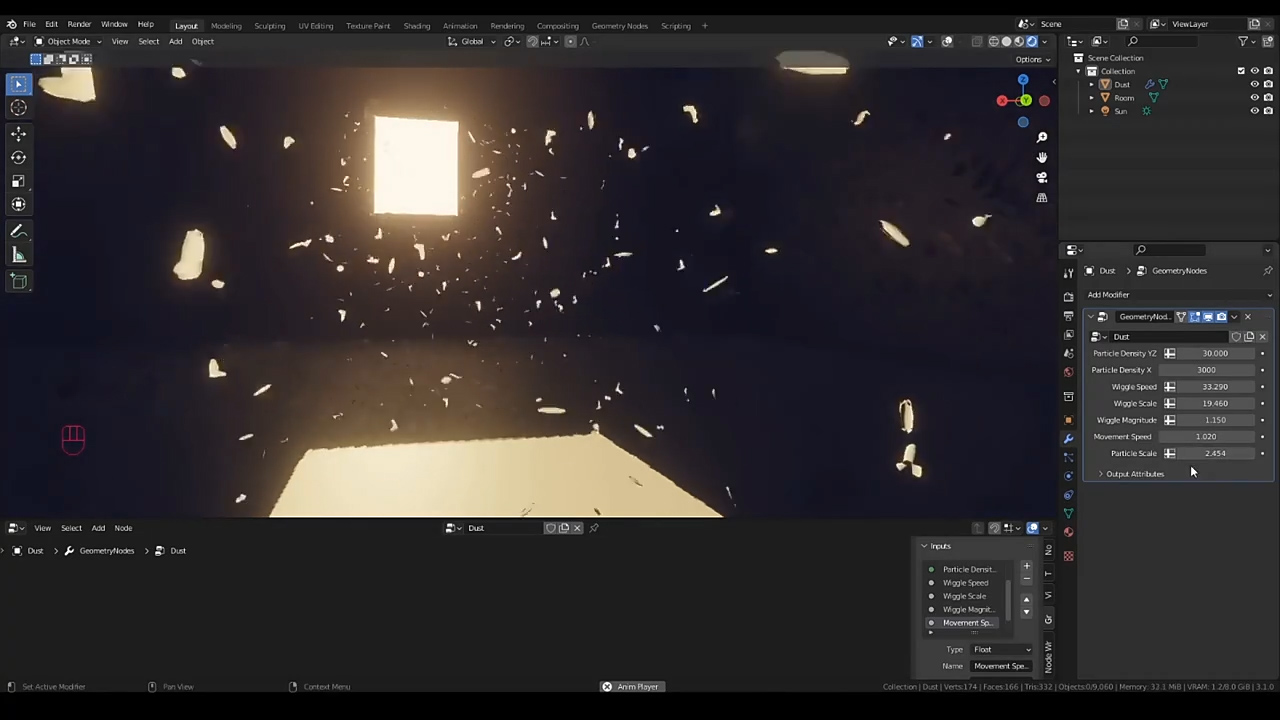Click the Add Cube tool
This screenshot has width=1280, height=720.
[18, 282]
